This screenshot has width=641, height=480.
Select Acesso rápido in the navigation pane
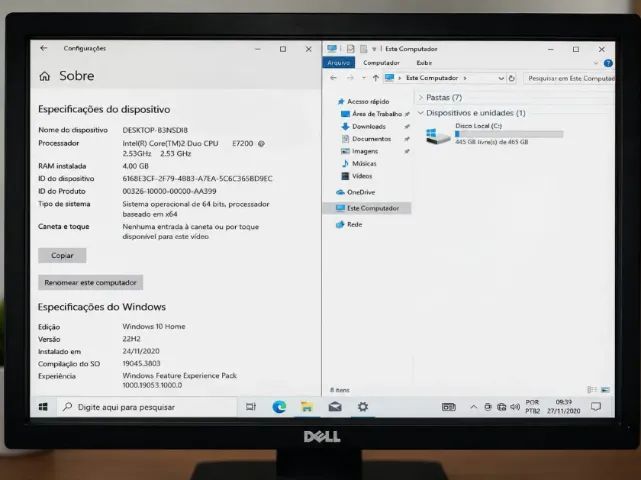368,101
